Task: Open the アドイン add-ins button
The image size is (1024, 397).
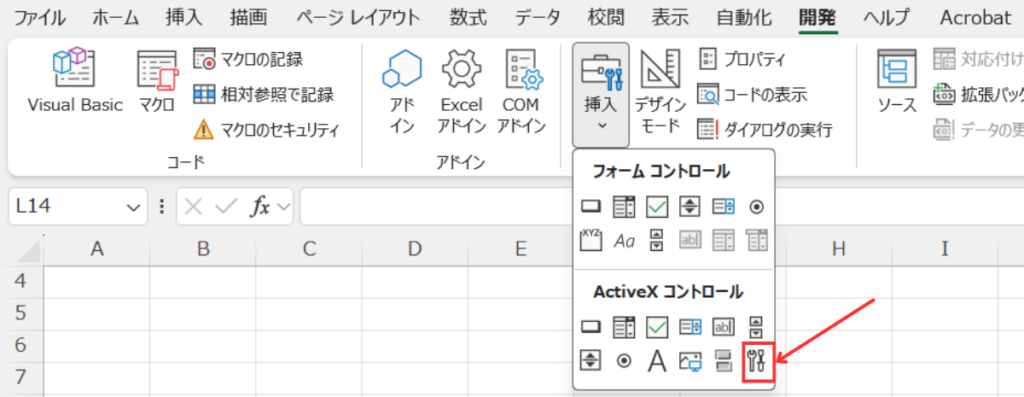Action: click(402, 91)
